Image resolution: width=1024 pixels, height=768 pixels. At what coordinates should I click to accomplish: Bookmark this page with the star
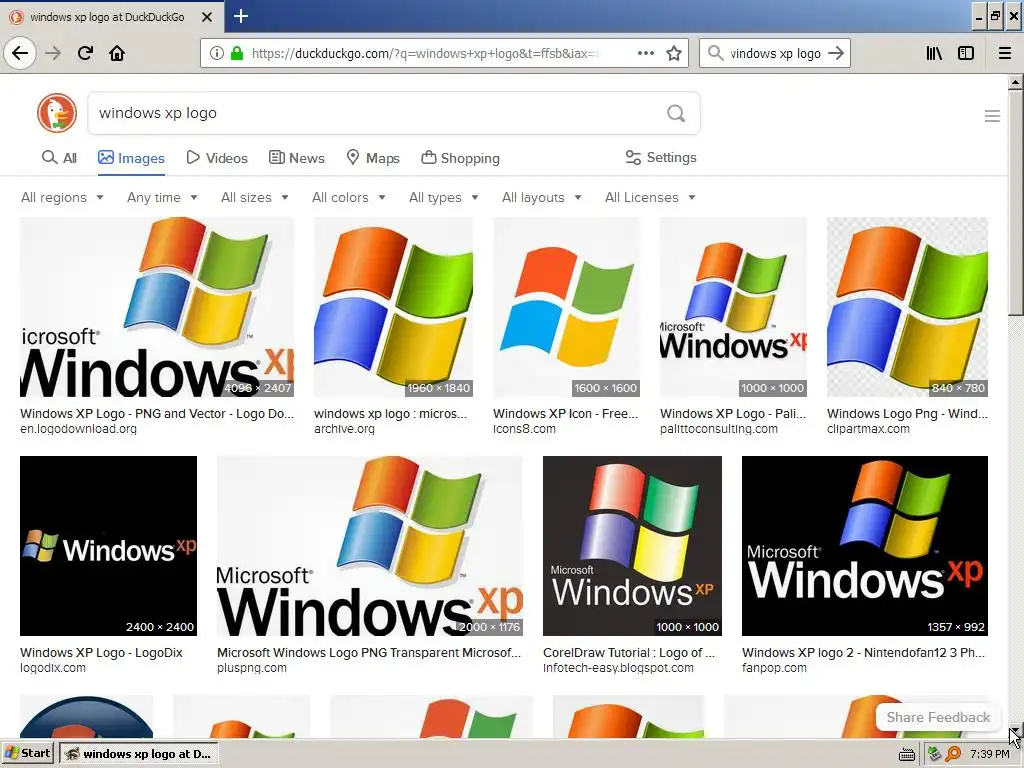[x=674, y=53]
